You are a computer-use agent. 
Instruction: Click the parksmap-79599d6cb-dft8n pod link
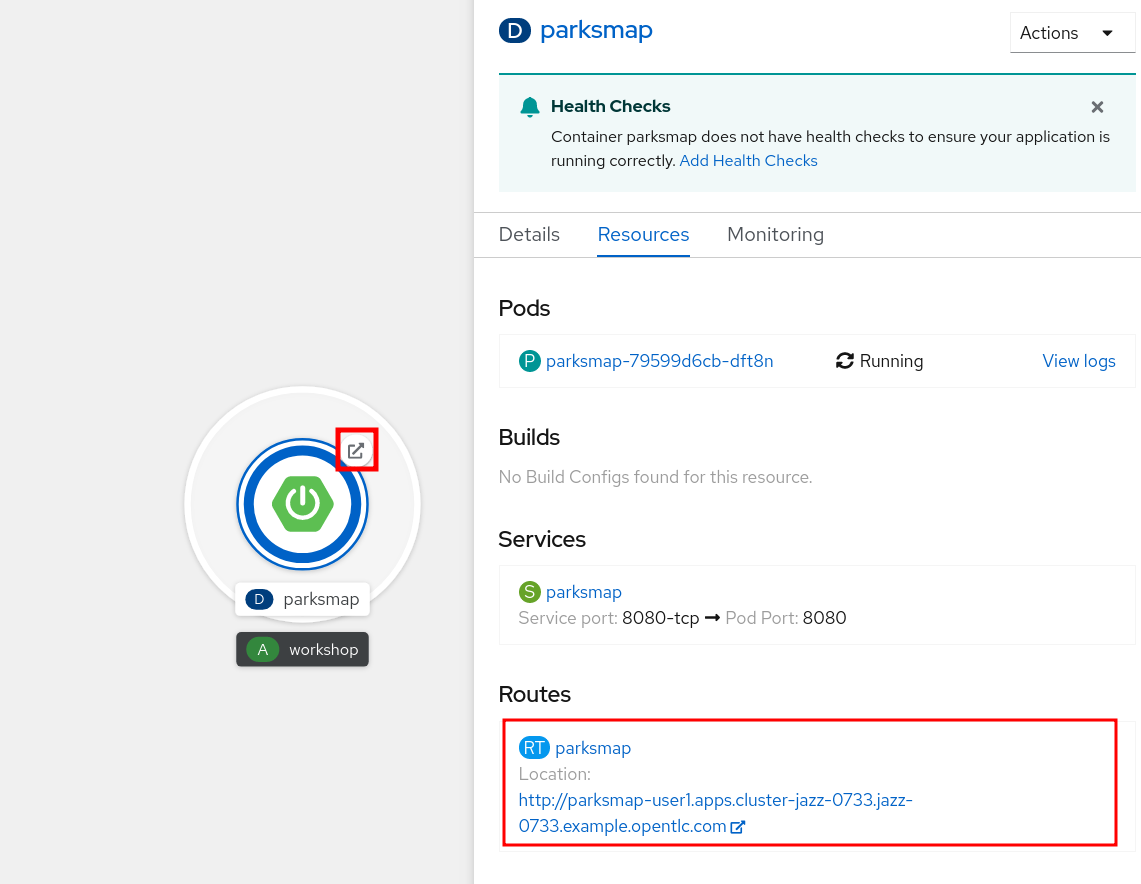pyautogui.click(x=660, y=361)
